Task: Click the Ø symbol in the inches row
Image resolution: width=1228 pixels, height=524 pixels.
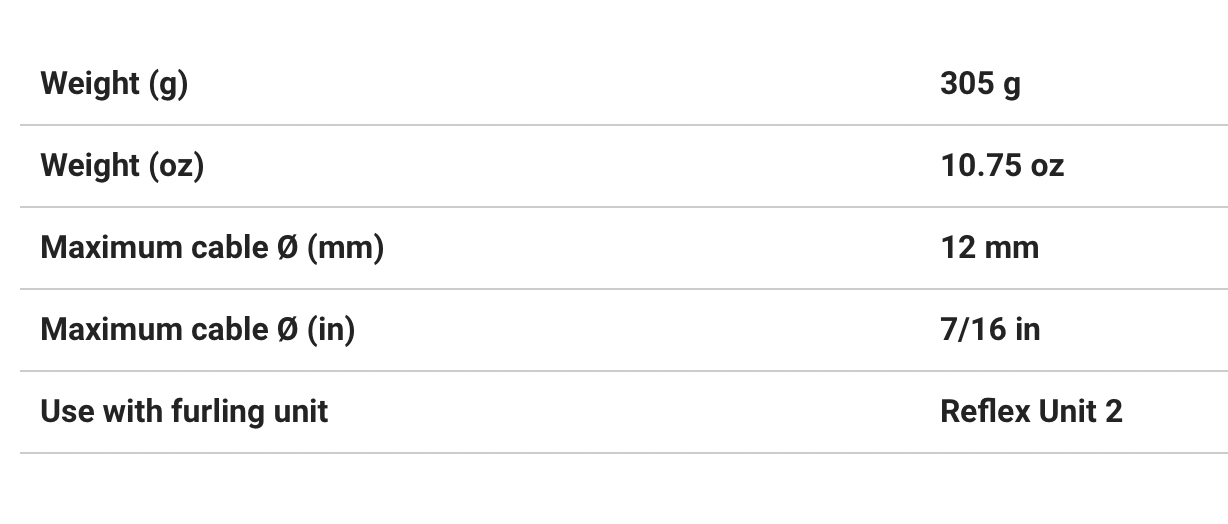Action: 287,330
